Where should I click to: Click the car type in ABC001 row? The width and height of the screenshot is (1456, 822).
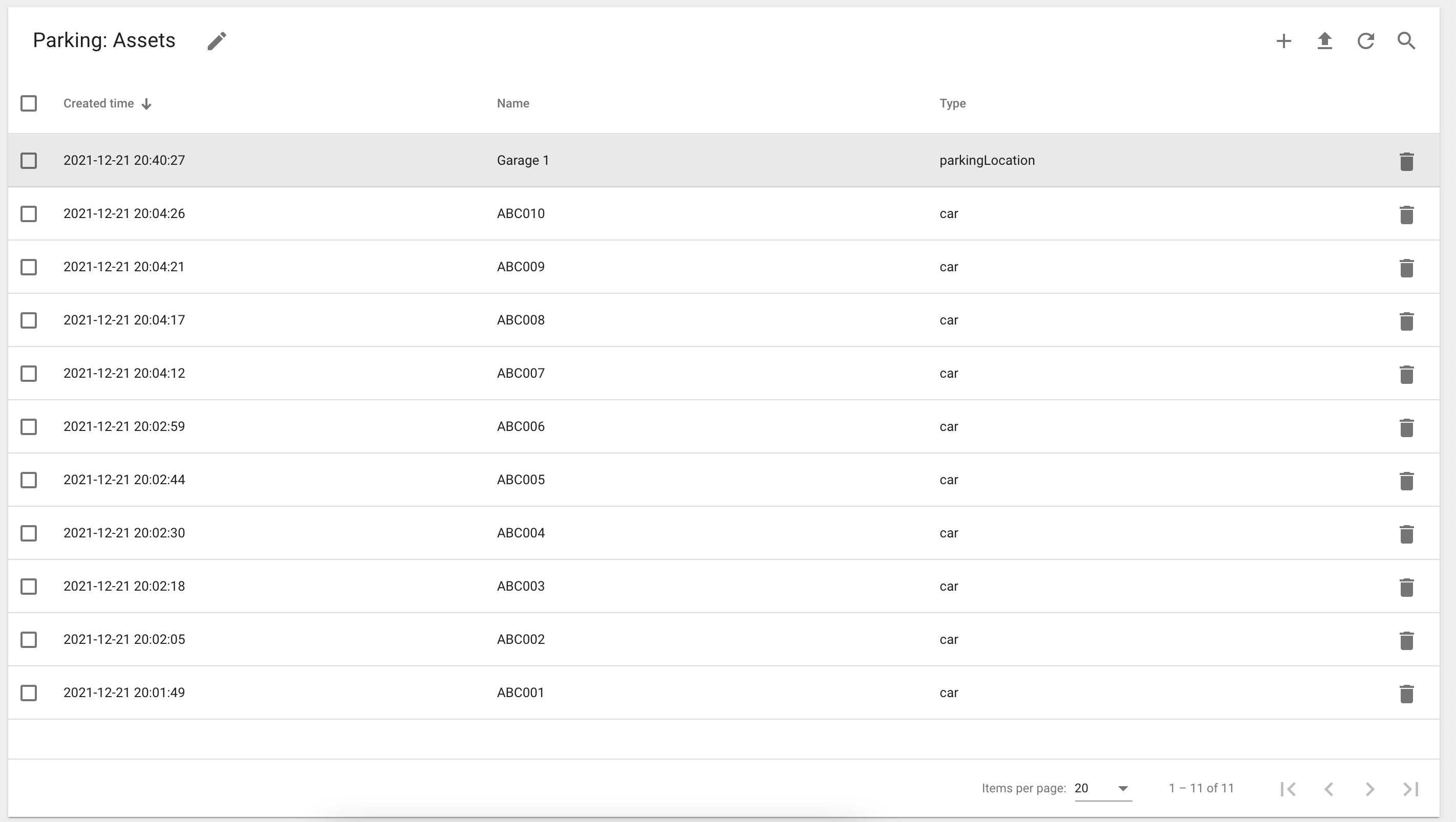pyautogui.click(x=949, y=693)
